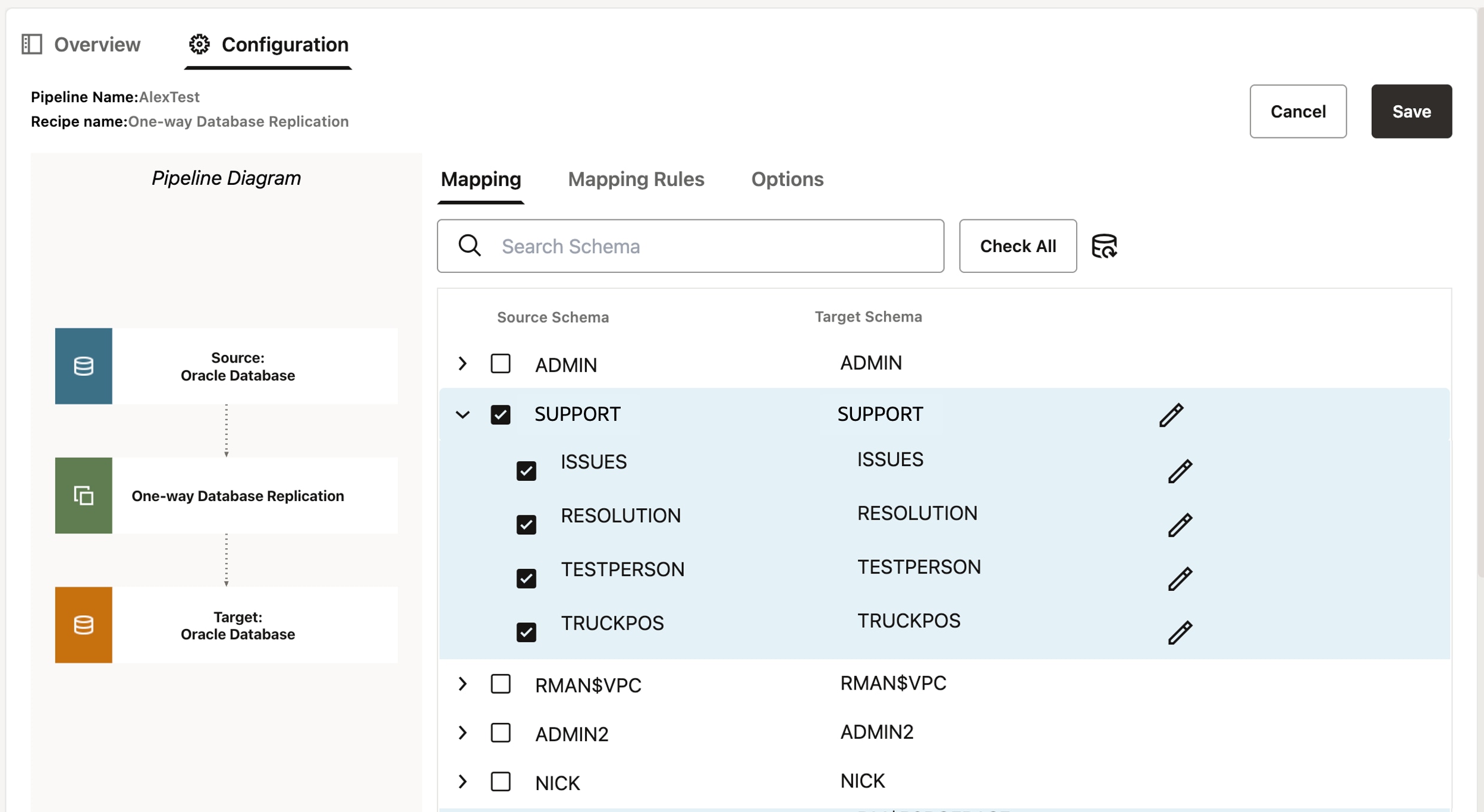Click the Cancel button
1484x812 pixels.
1298,111
